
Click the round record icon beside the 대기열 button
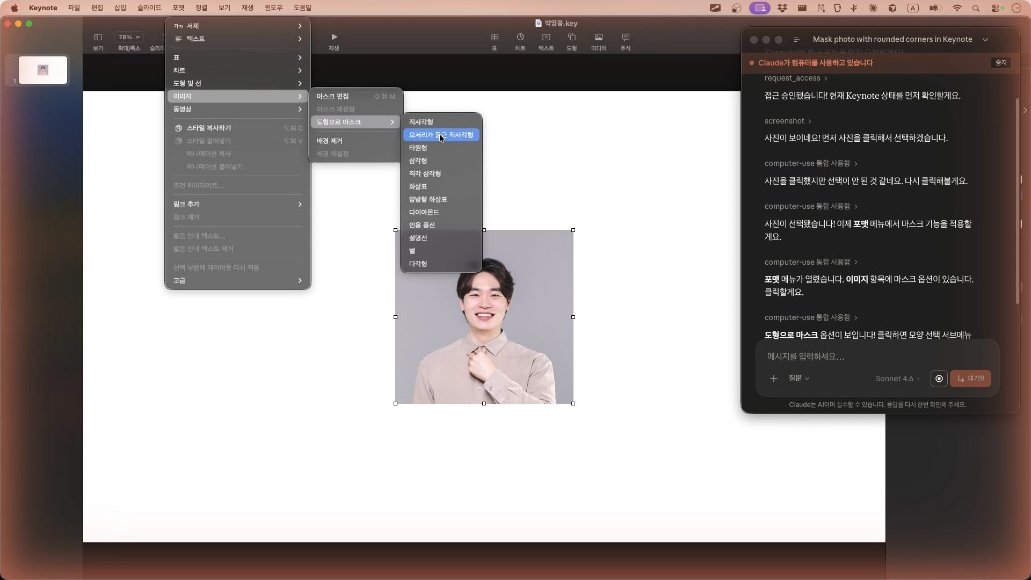[x=939, y=379]
